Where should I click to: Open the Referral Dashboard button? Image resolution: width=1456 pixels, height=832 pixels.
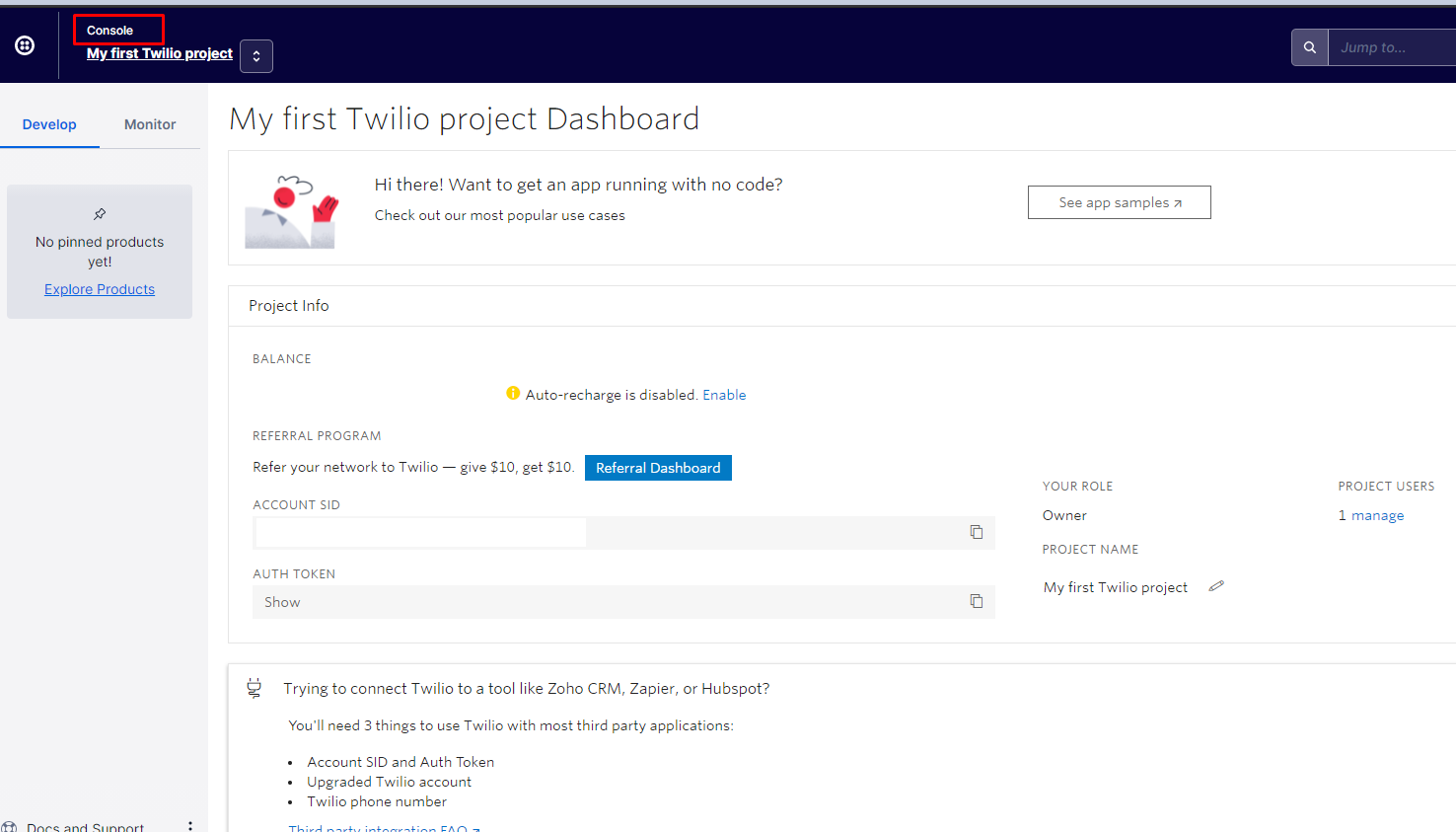pyautogui.click(x=658, y=468)
